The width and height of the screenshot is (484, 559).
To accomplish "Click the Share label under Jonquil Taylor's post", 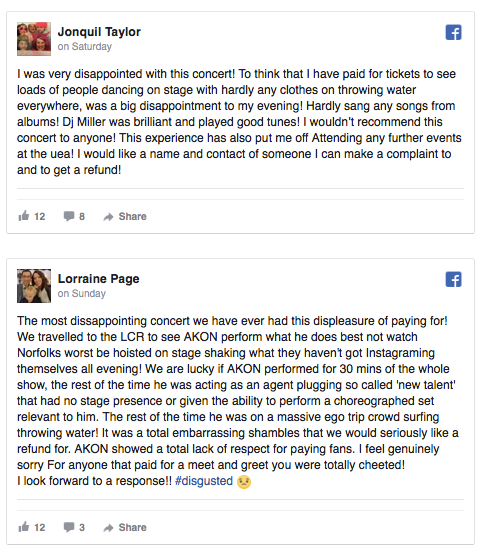I will pos(133,216).
